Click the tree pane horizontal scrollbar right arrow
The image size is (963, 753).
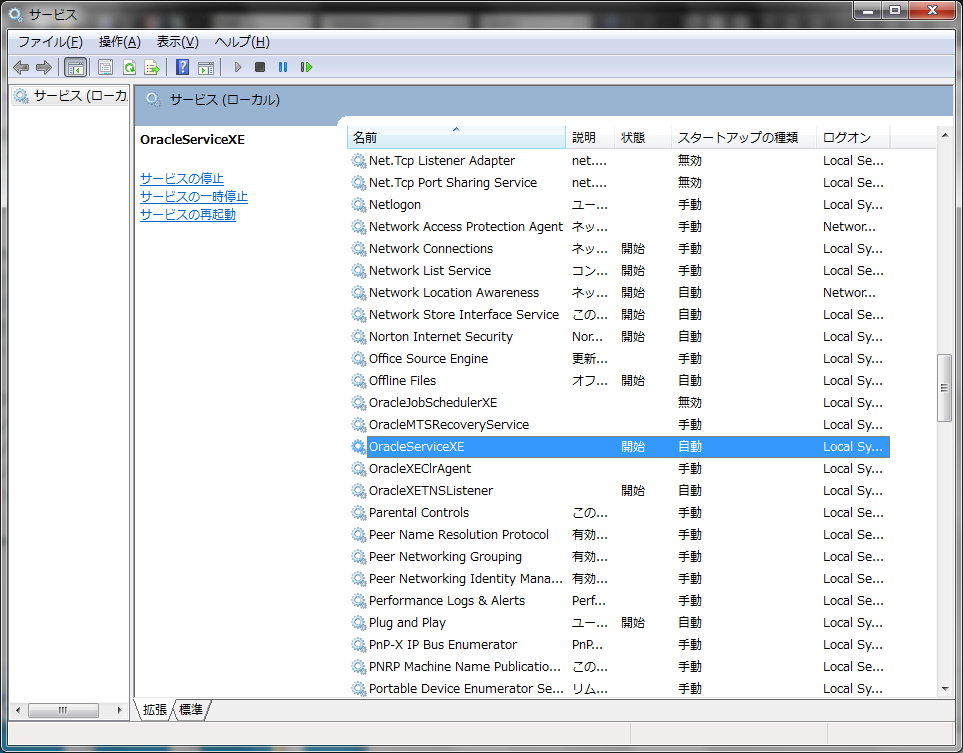[x=119, y=710]
